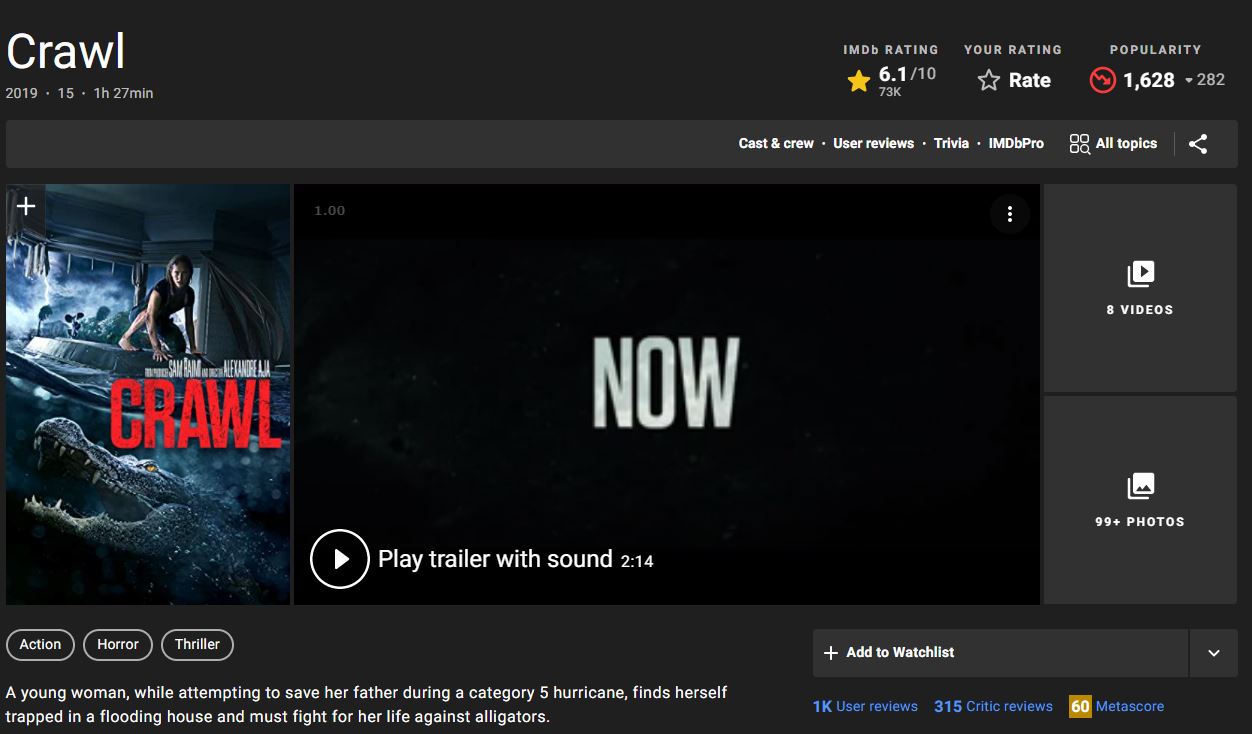Screen dimensions: 1252x734
Task: Click the 60 Metascore badge
Action: point(1080,706)
